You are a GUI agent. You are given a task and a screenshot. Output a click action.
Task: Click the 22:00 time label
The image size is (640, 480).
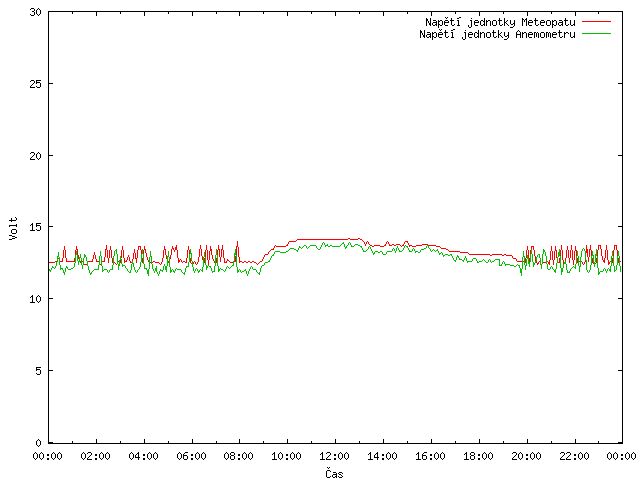(x=574, y=456)
